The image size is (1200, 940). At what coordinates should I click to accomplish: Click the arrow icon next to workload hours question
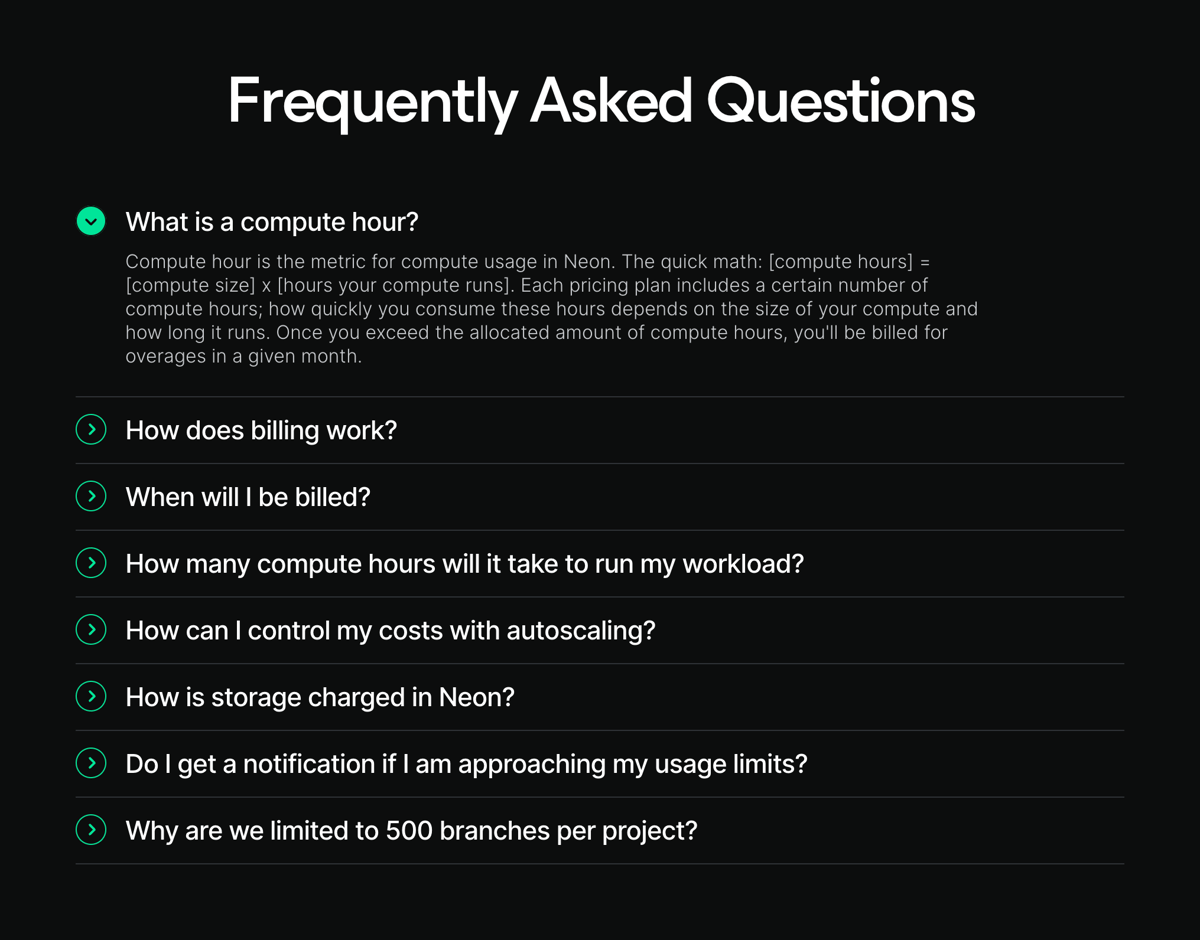pos(90,563)
